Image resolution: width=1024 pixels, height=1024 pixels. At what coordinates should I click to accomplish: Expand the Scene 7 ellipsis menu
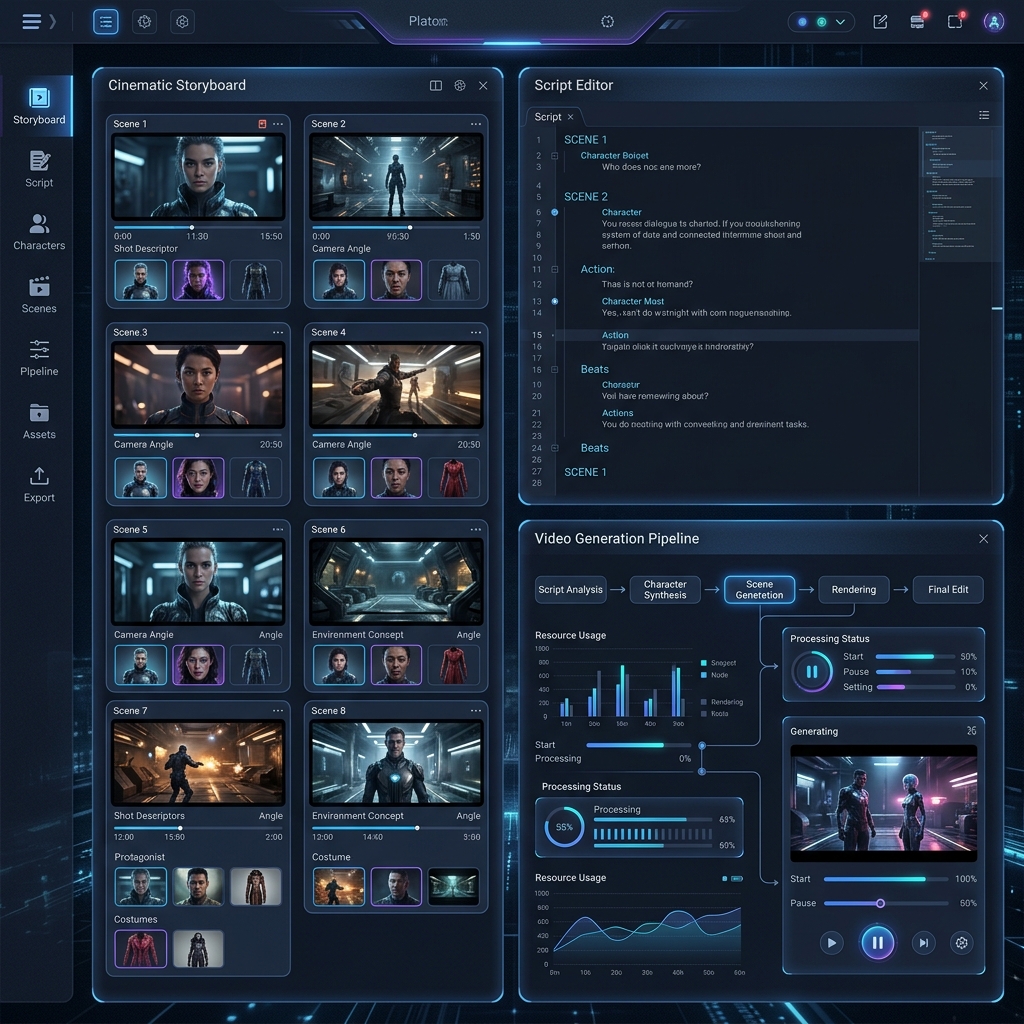pyautogui.click(x=278, y=711)
